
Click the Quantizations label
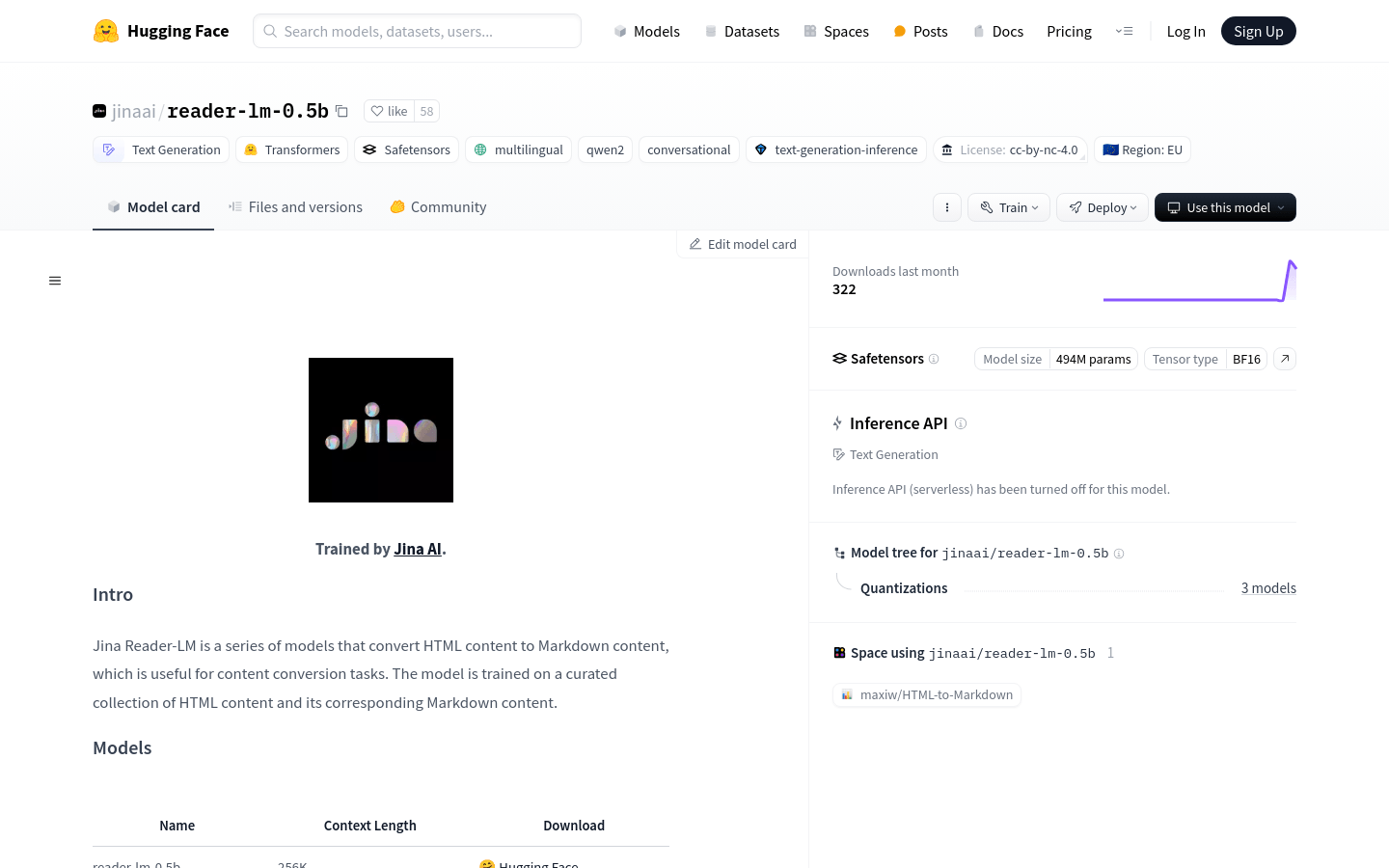[x=904, y=588]
